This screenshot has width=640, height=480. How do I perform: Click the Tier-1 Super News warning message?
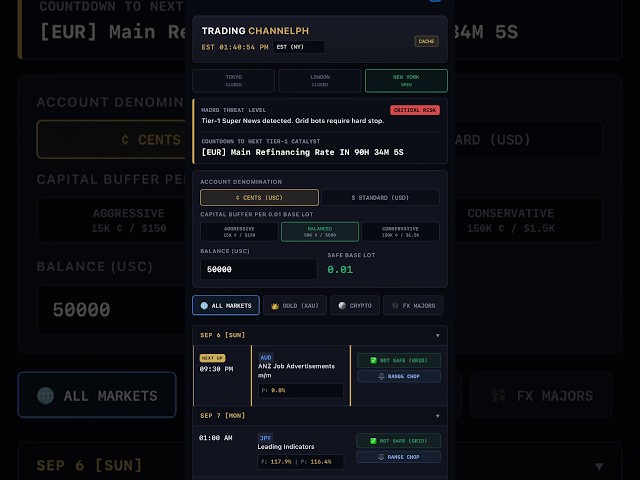coord(293,121)
